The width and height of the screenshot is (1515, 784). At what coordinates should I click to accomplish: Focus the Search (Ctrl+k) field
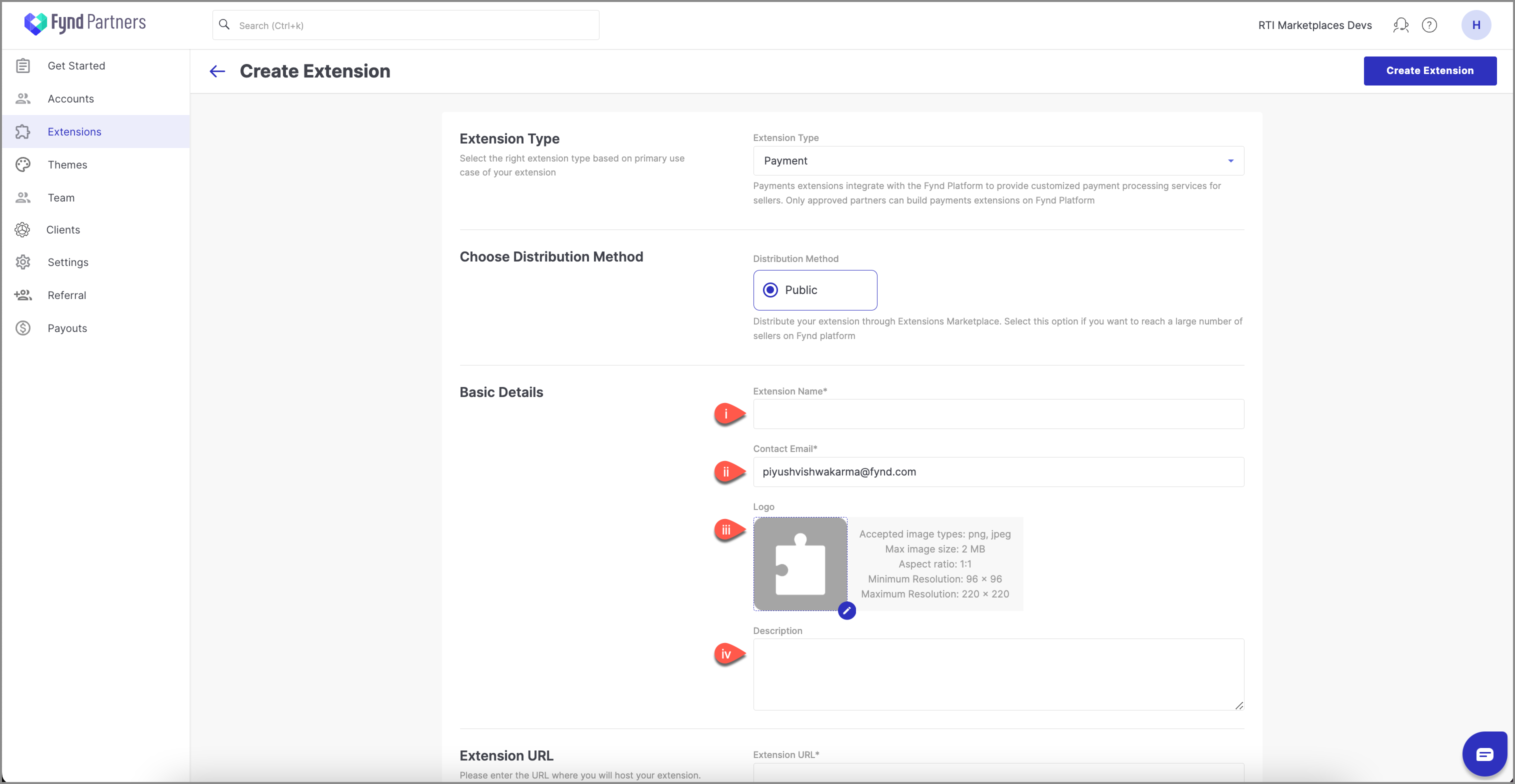point(405,25)
